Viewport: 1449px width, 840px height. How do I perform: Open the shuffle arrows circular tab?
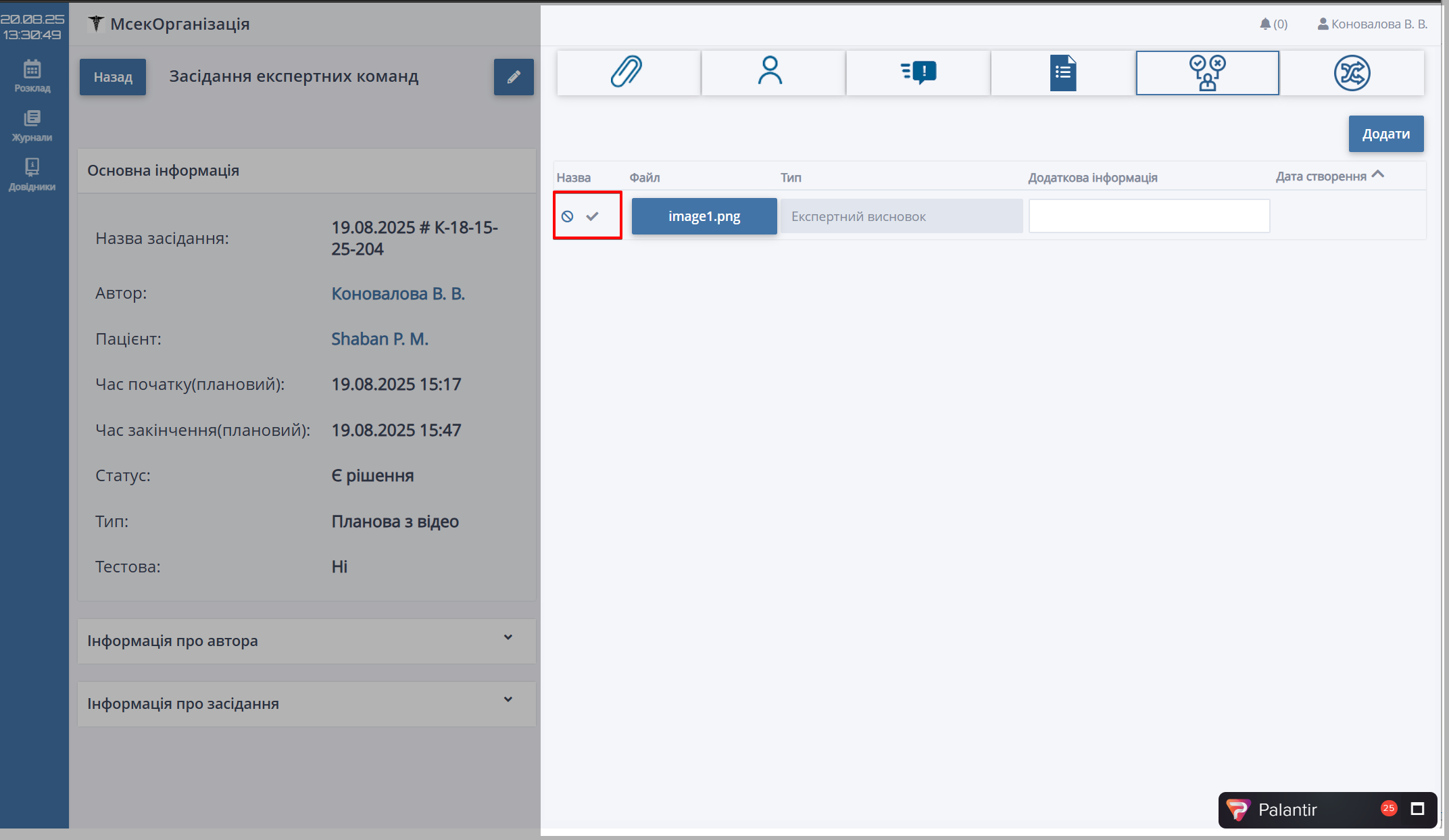(1352, 72)
